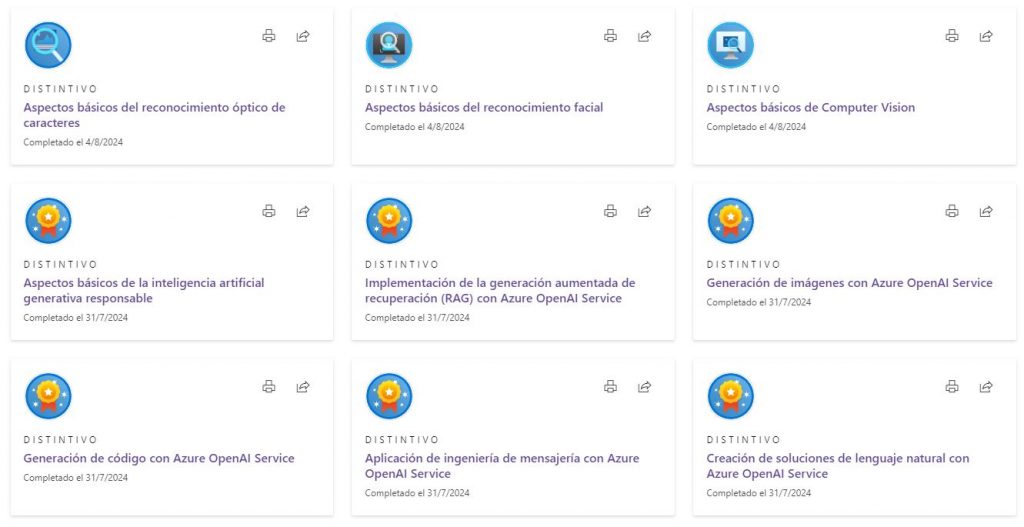Open 'Generación de imágenes con Azure OpenAI Service'
The image size is (1024, 527).
coord(849,283)
